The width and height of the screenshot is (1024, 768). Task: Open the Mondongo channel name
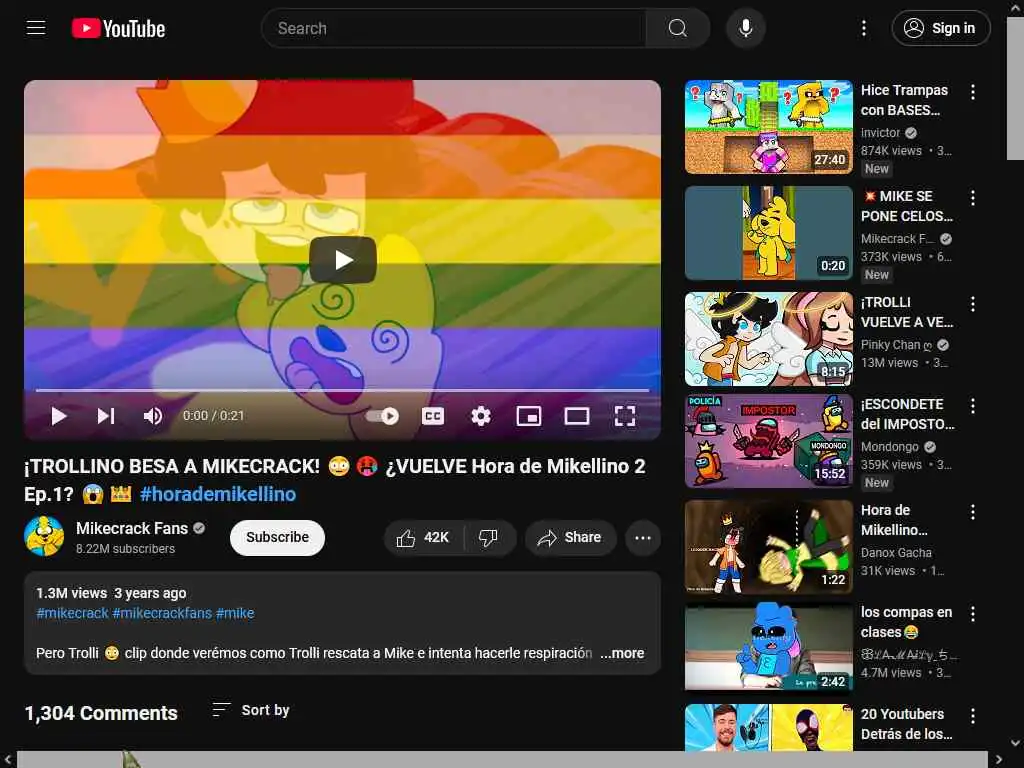click(889, 447)
